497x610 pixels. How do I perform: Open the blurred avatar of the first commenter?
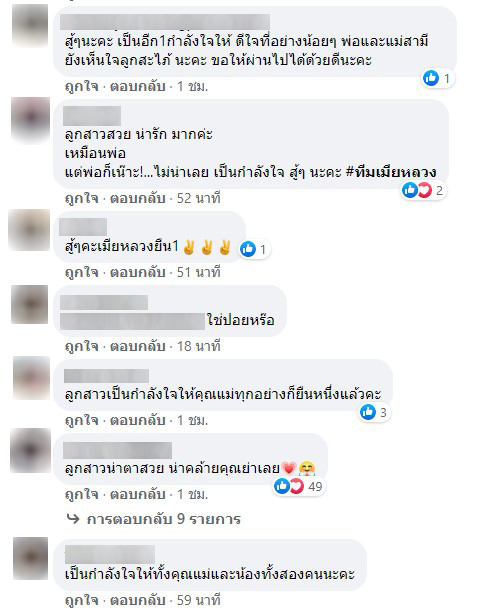[x=30, y=25]
